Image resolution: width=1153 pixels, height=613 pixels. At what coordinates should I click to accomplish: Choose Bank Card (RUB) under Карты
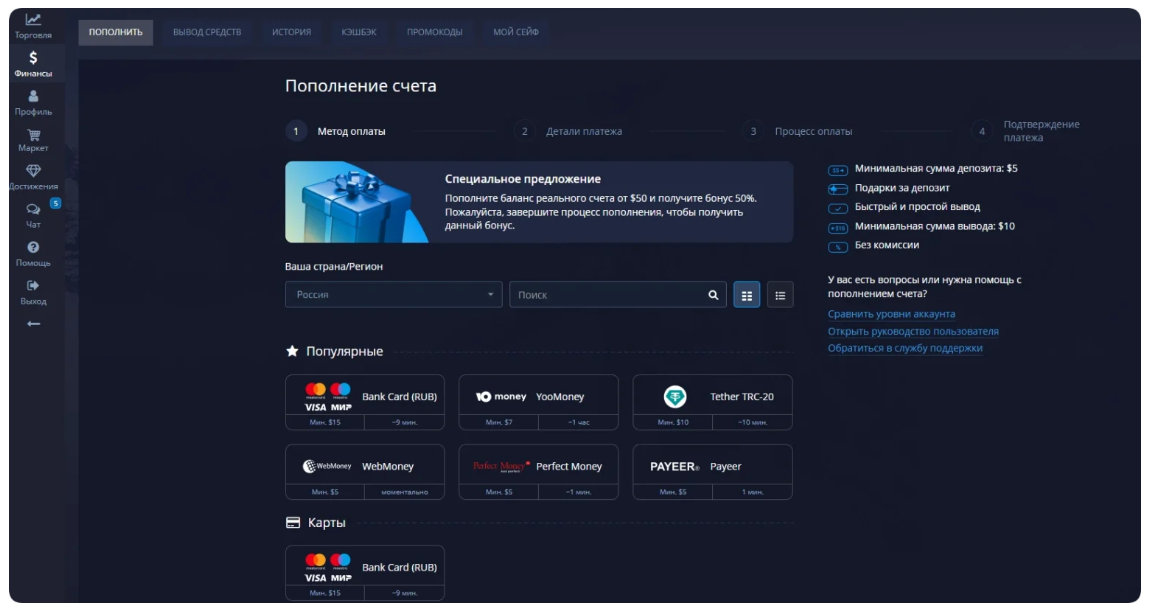click(x=365, y=573)
